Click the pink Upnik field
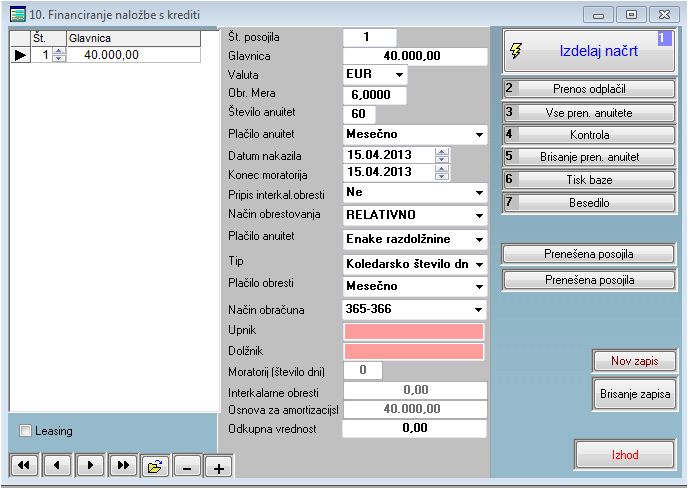Image resolution: width=688 pixels, height=489 pixels. (413, 331)
